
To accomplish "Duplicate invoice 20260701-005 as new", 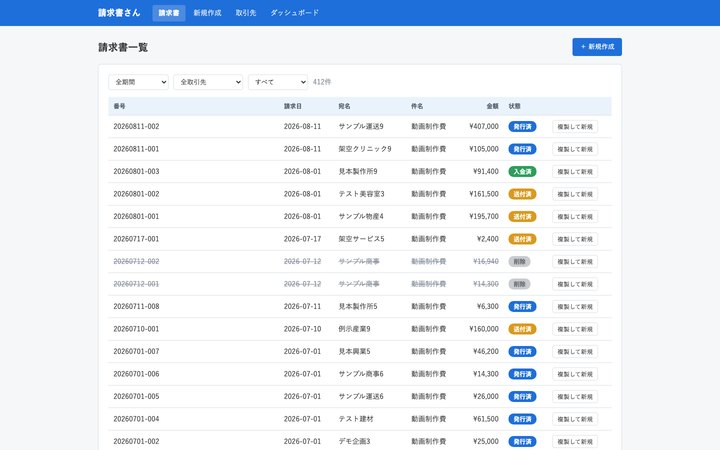I will click(x=575, y=397).
